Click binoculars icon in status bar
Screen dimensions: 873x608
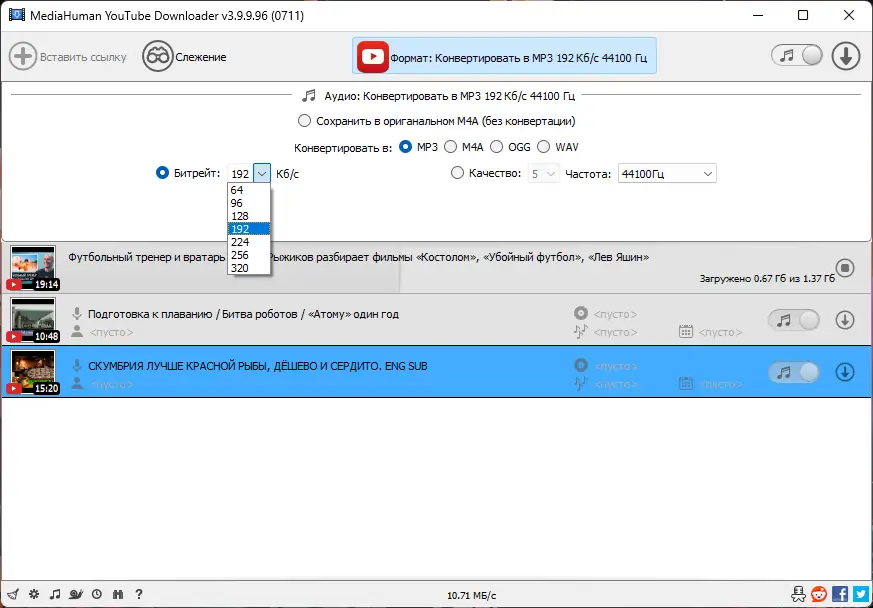coord(117,594)
